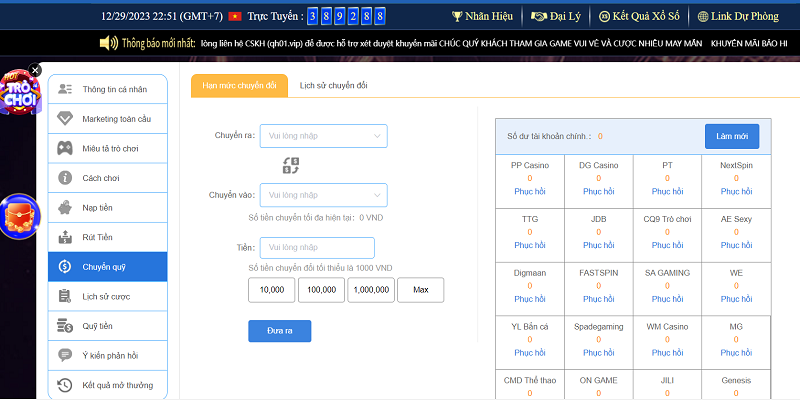The image size is (800, 400).
Task: Choose the 100,000 amount preset
Action: point(321,289)
